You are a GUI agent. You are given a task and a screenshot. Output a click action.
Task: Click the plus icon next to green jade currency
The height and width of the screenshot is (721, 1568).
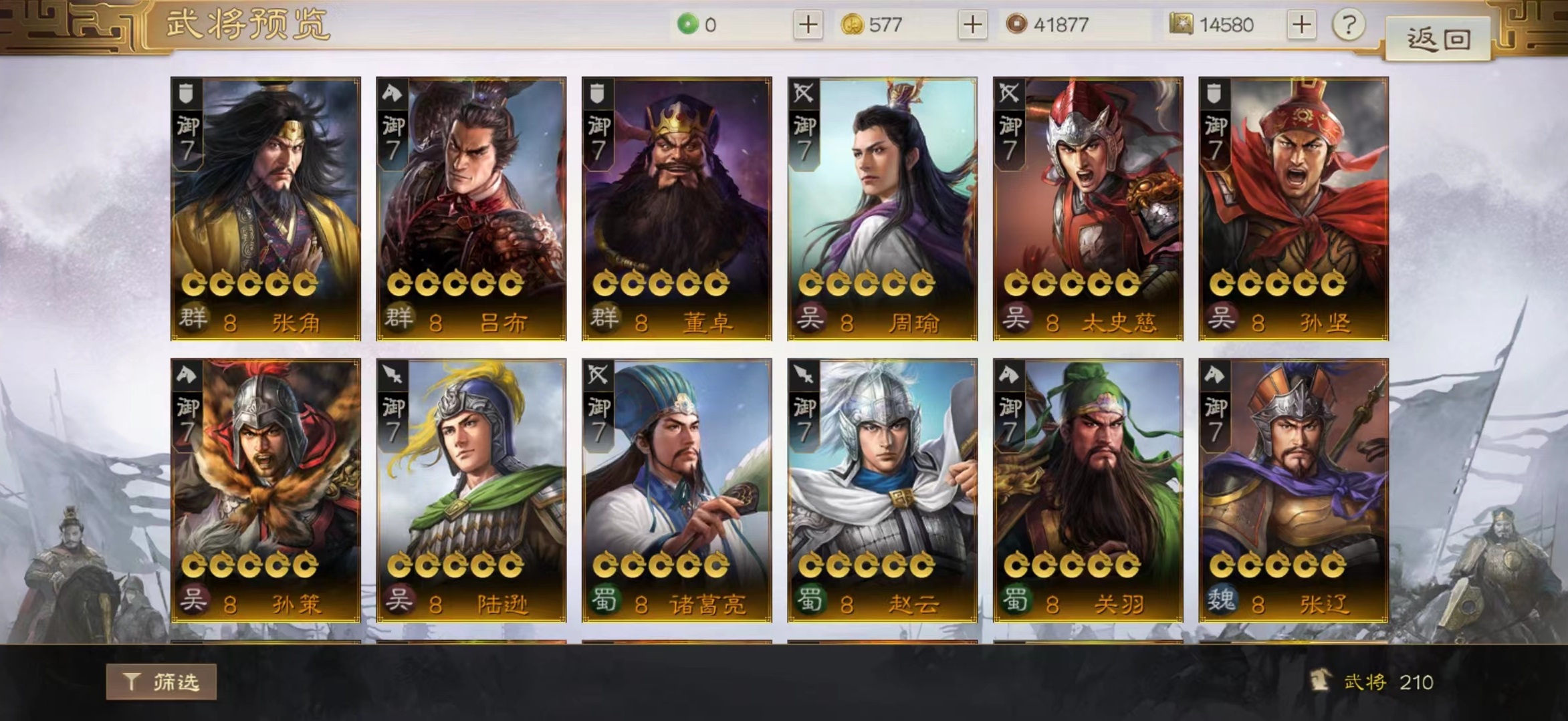click(x=808, y=25)
